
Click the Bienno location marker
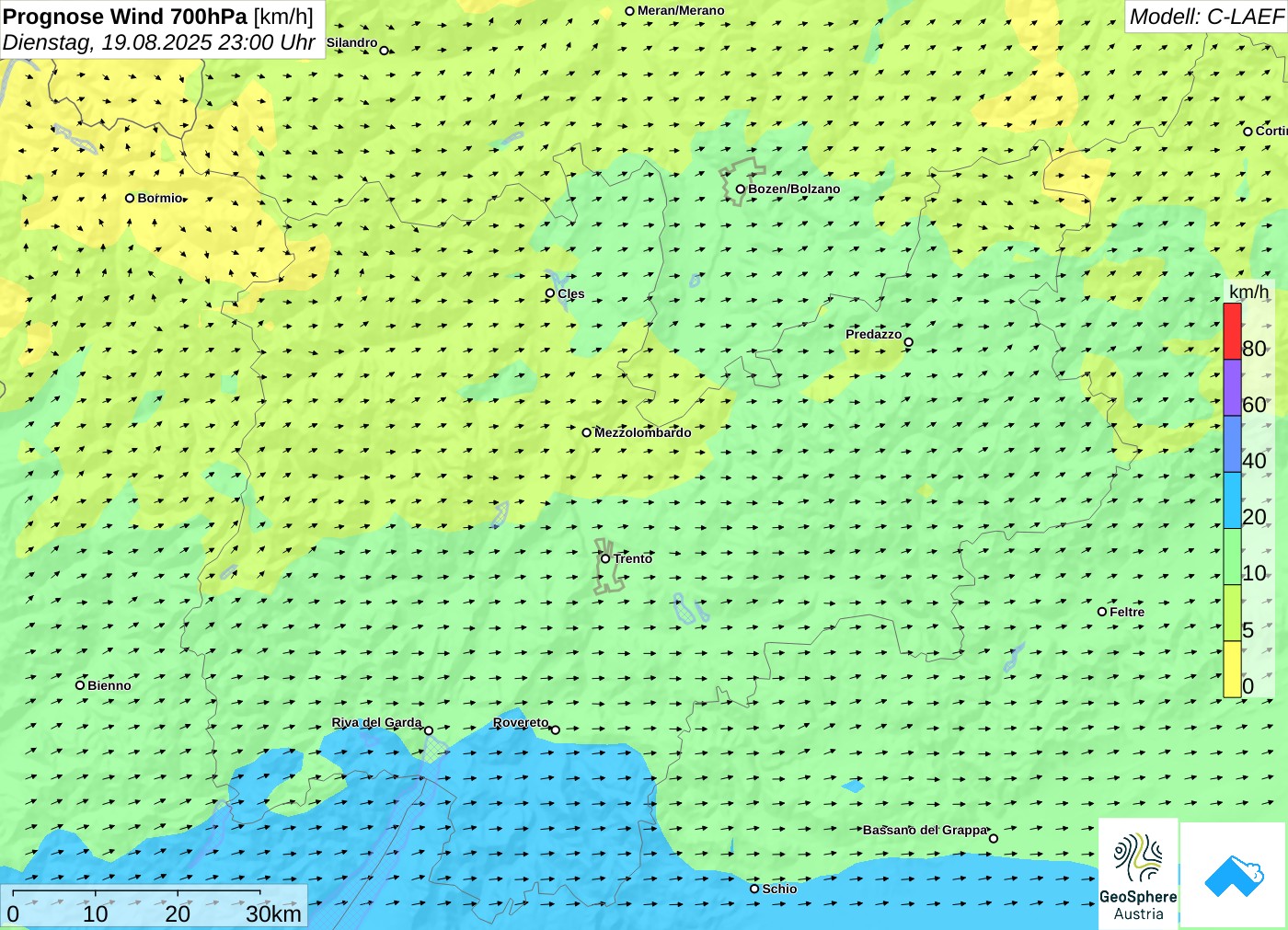pyautogui.click(x=80, y=685)
